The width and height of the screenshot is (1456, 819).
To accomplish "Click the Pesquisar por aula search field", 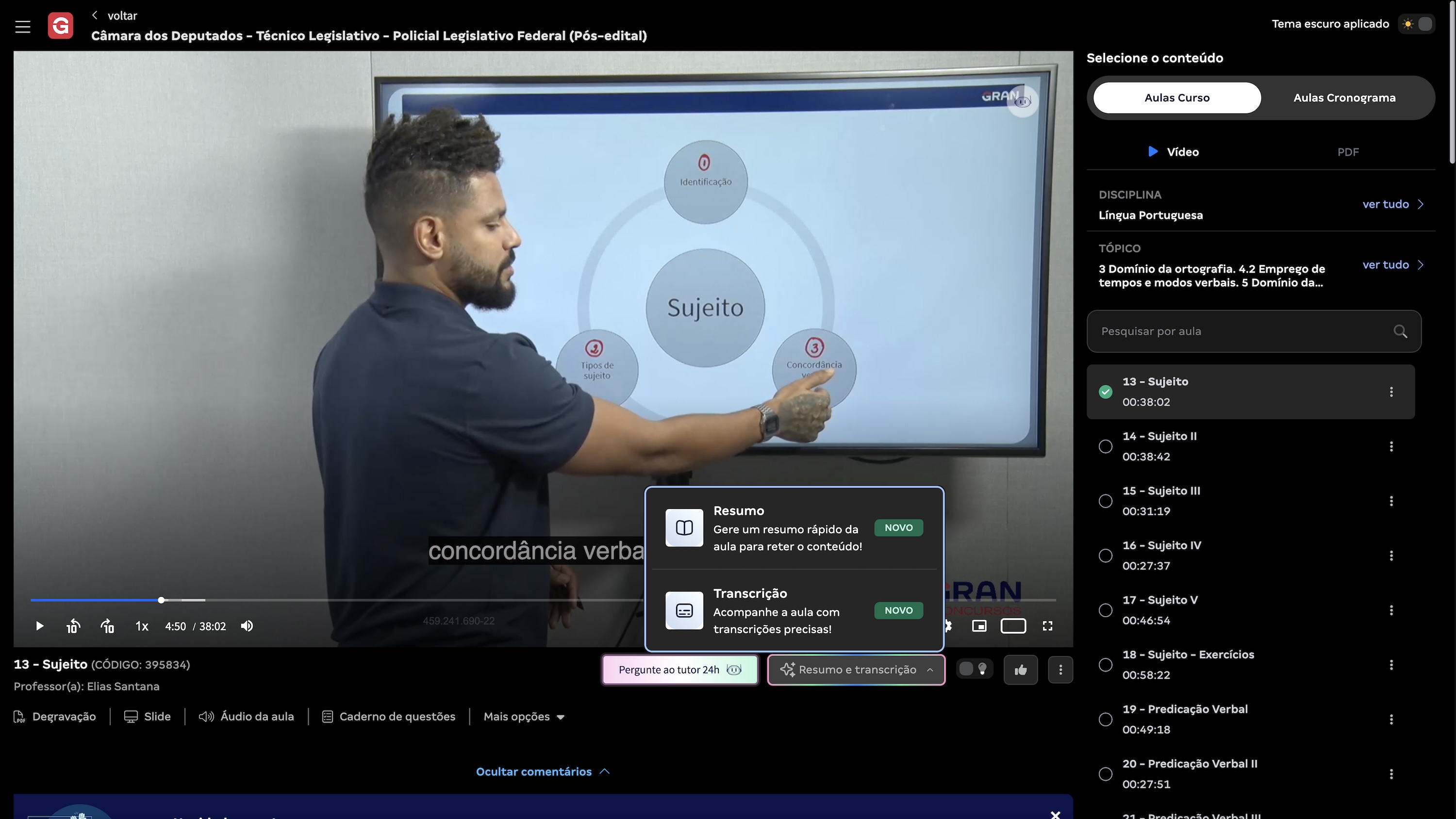I will click(1243, 331).
